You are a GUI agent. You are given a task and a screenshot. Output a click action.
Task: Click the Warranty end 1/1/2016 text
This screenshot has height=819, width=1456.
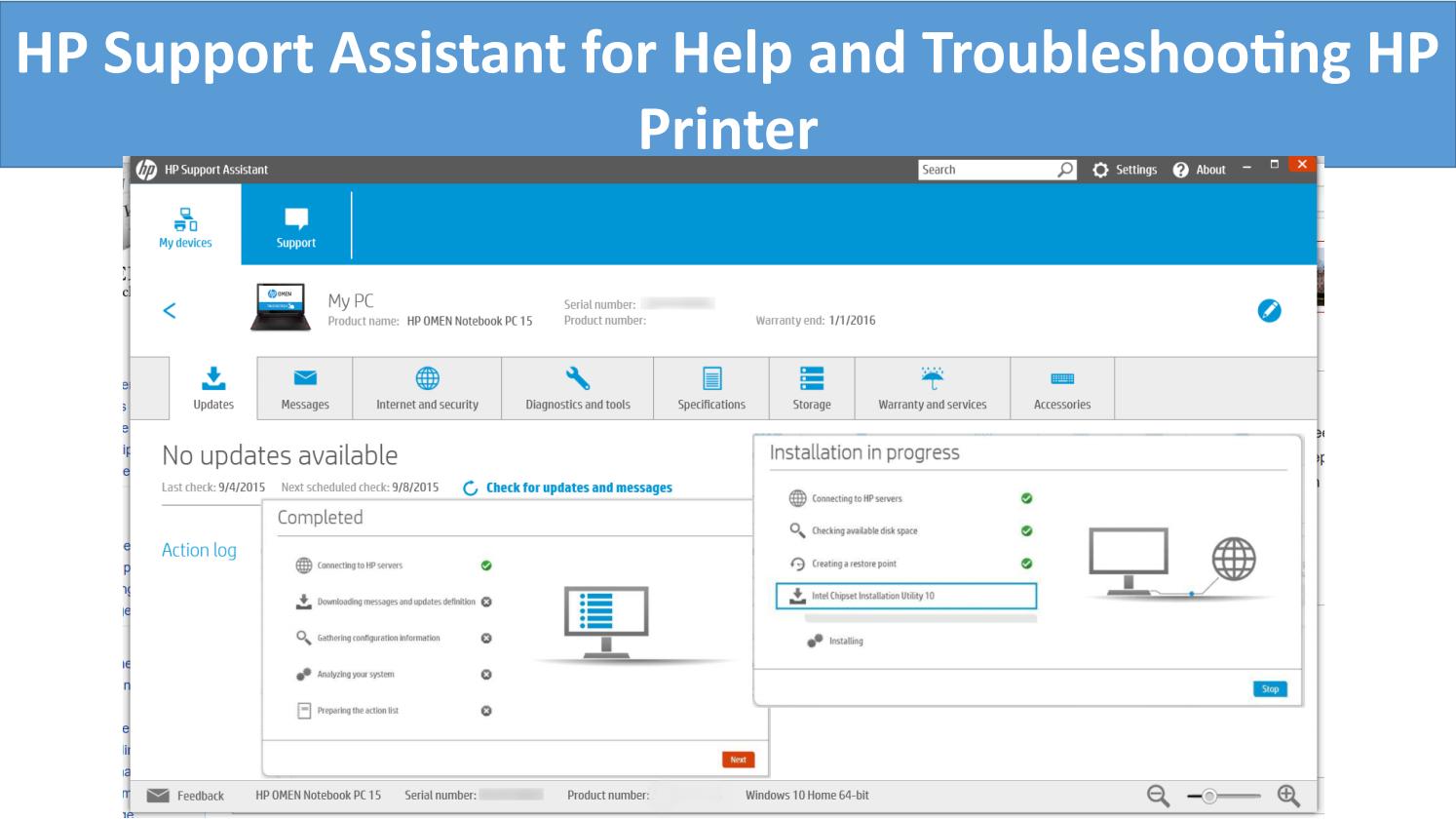coord(816,321)
